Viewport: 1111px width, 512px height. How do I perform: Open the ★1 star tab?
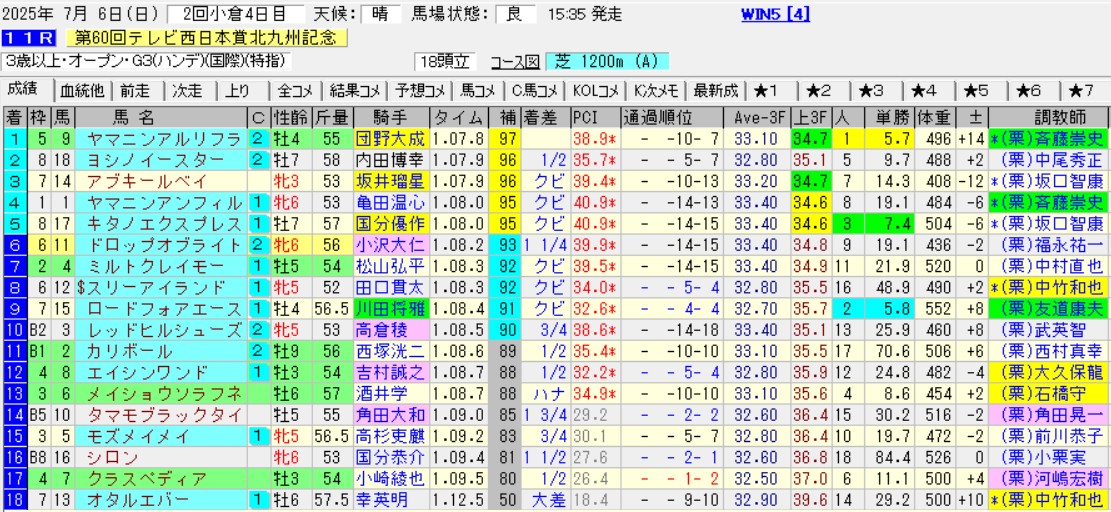[769, 90]
